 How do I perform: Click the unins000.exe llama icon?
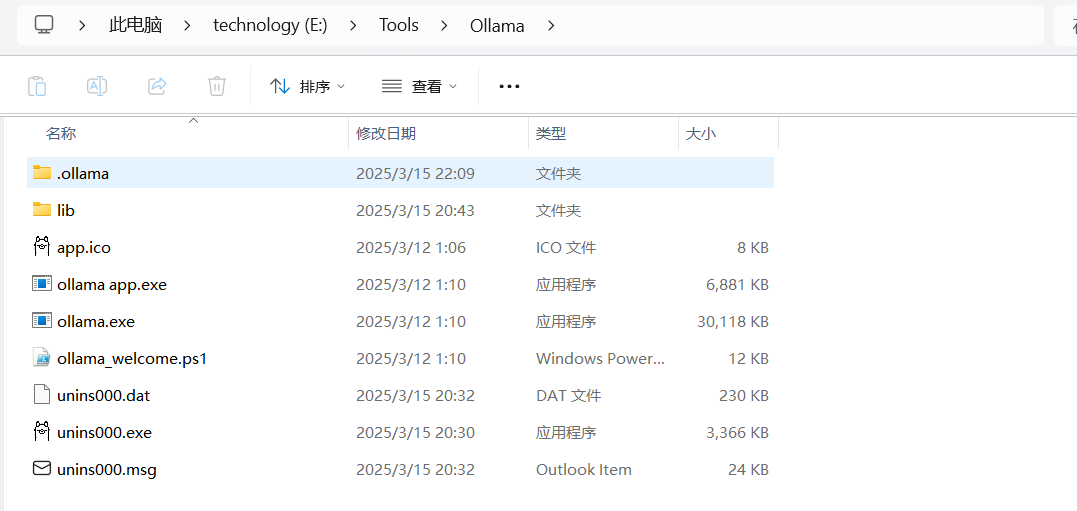tap(42, 432)
